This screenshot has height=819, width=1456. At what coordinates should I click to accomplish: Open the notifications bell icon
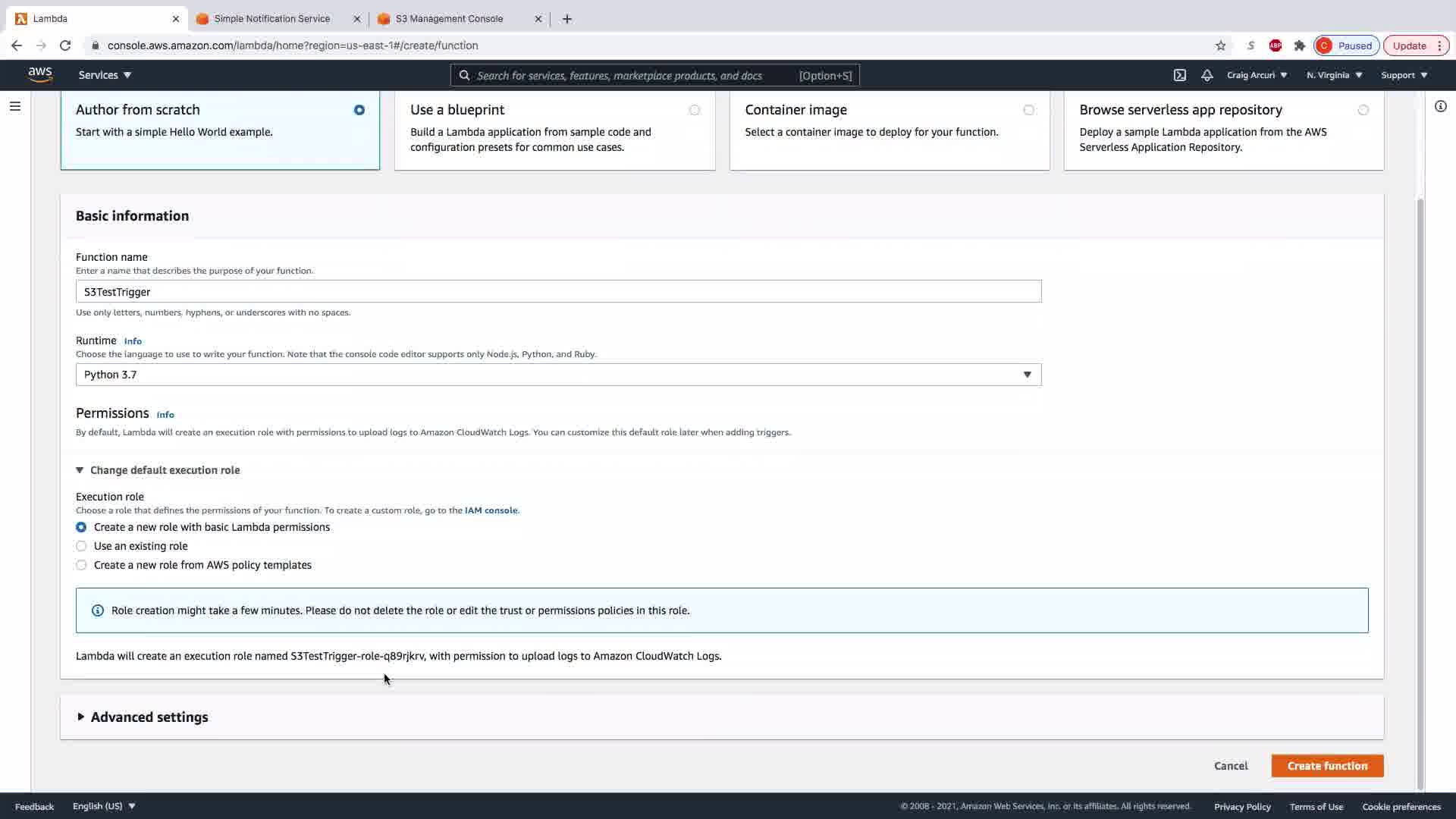(1207, 75)
